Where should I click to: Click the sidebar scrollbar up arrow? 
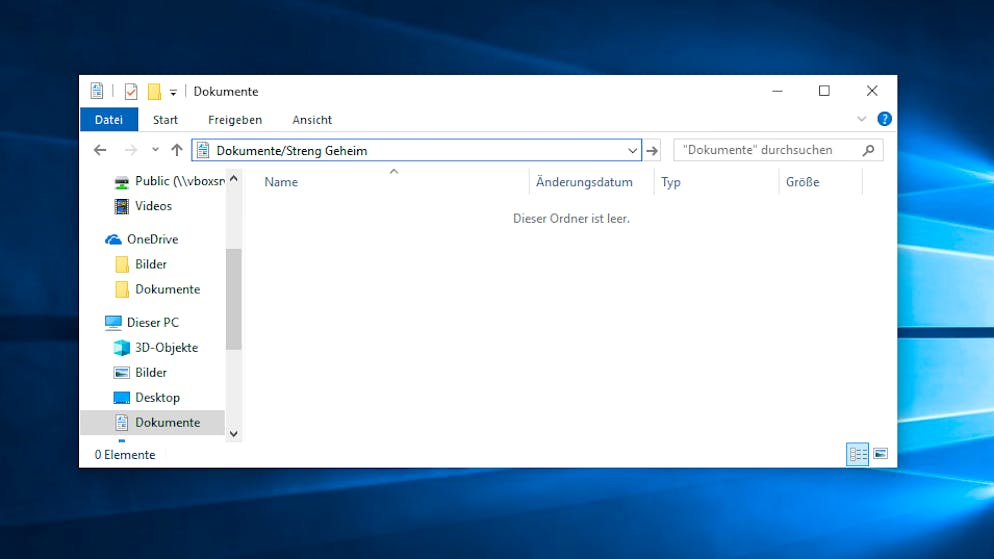click(234, 179)
